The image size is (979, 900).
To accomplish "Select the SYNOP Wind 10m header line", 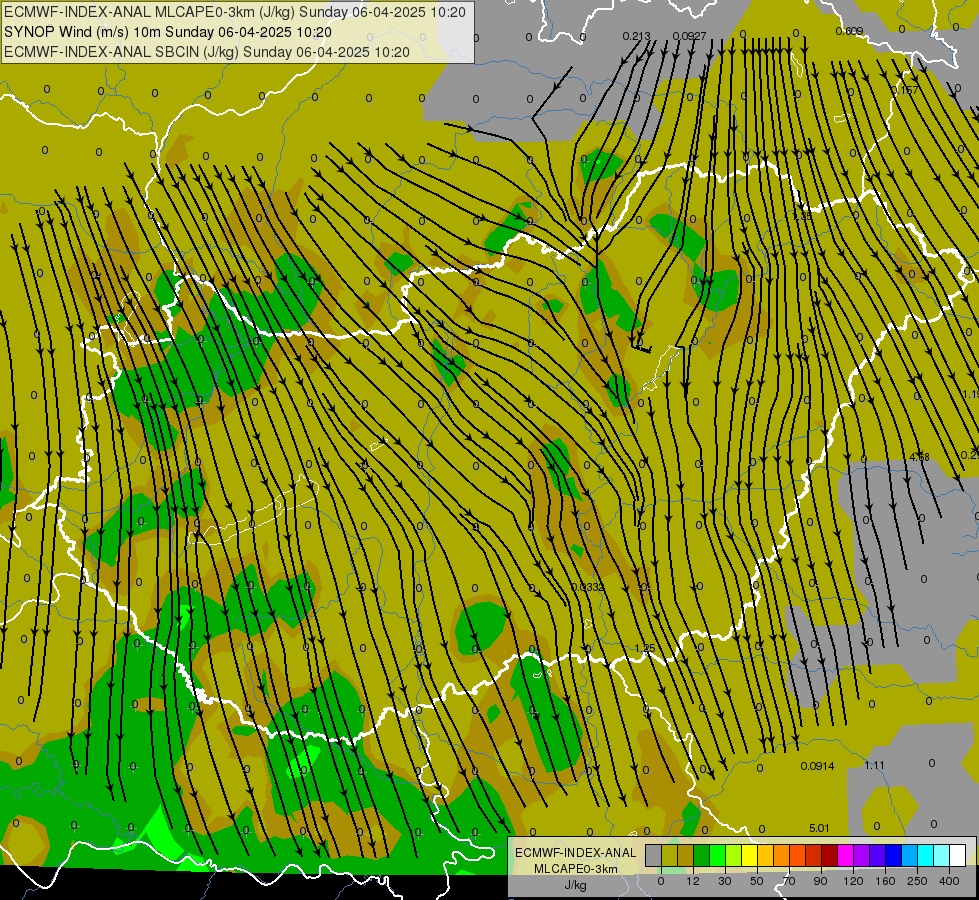I will (167, 32).
